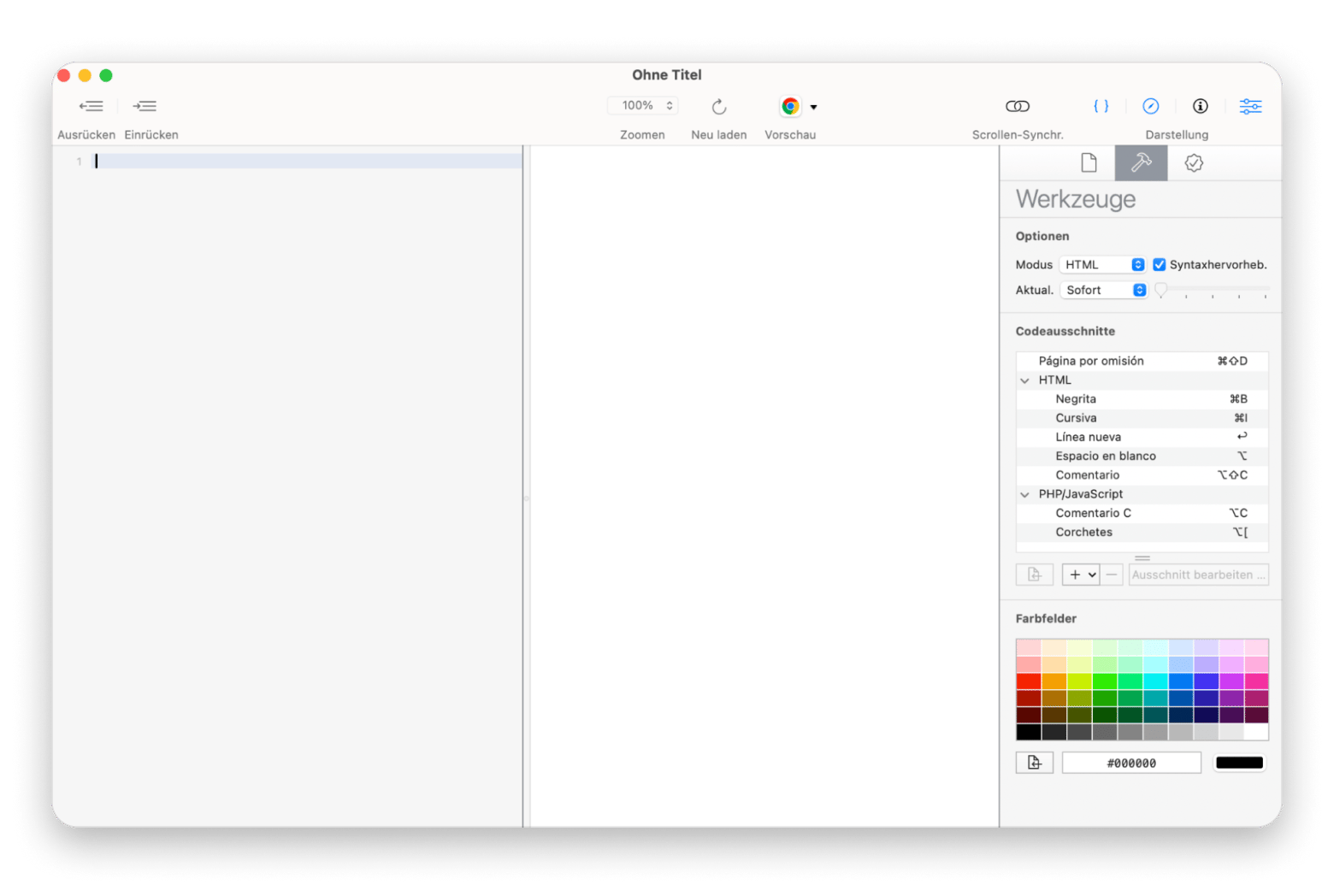The width and height of the screenshot is (1334, 896).
Task: Reload the preview with Neu laden
Action: pos(719,106)
